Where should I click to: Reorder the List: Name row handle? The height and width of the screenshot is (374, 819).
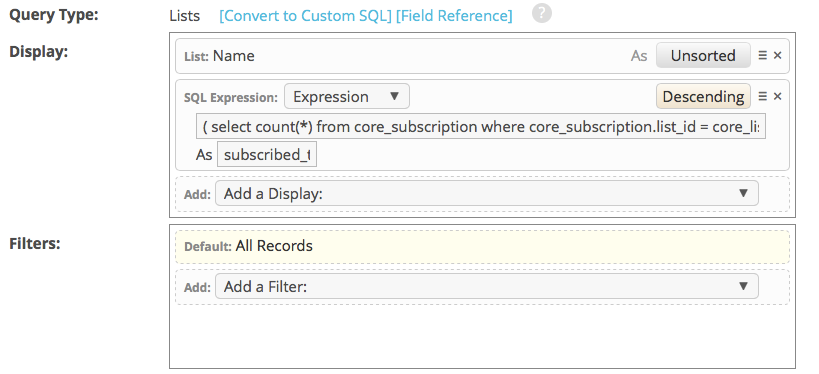pos(762,55)
